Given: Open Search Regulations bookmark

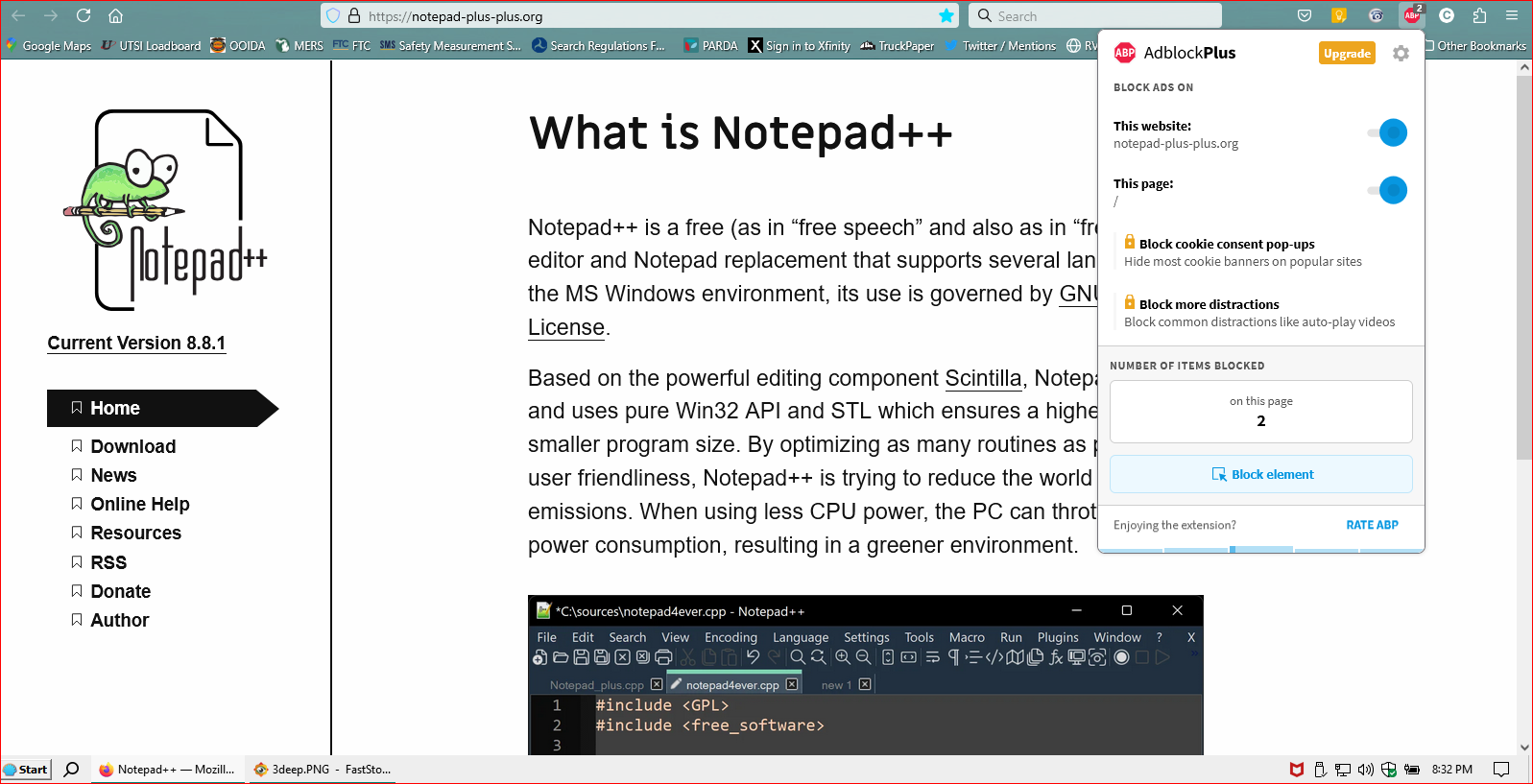Looking at the screenshot, I should pyautogui.click(x=598, y=45).
